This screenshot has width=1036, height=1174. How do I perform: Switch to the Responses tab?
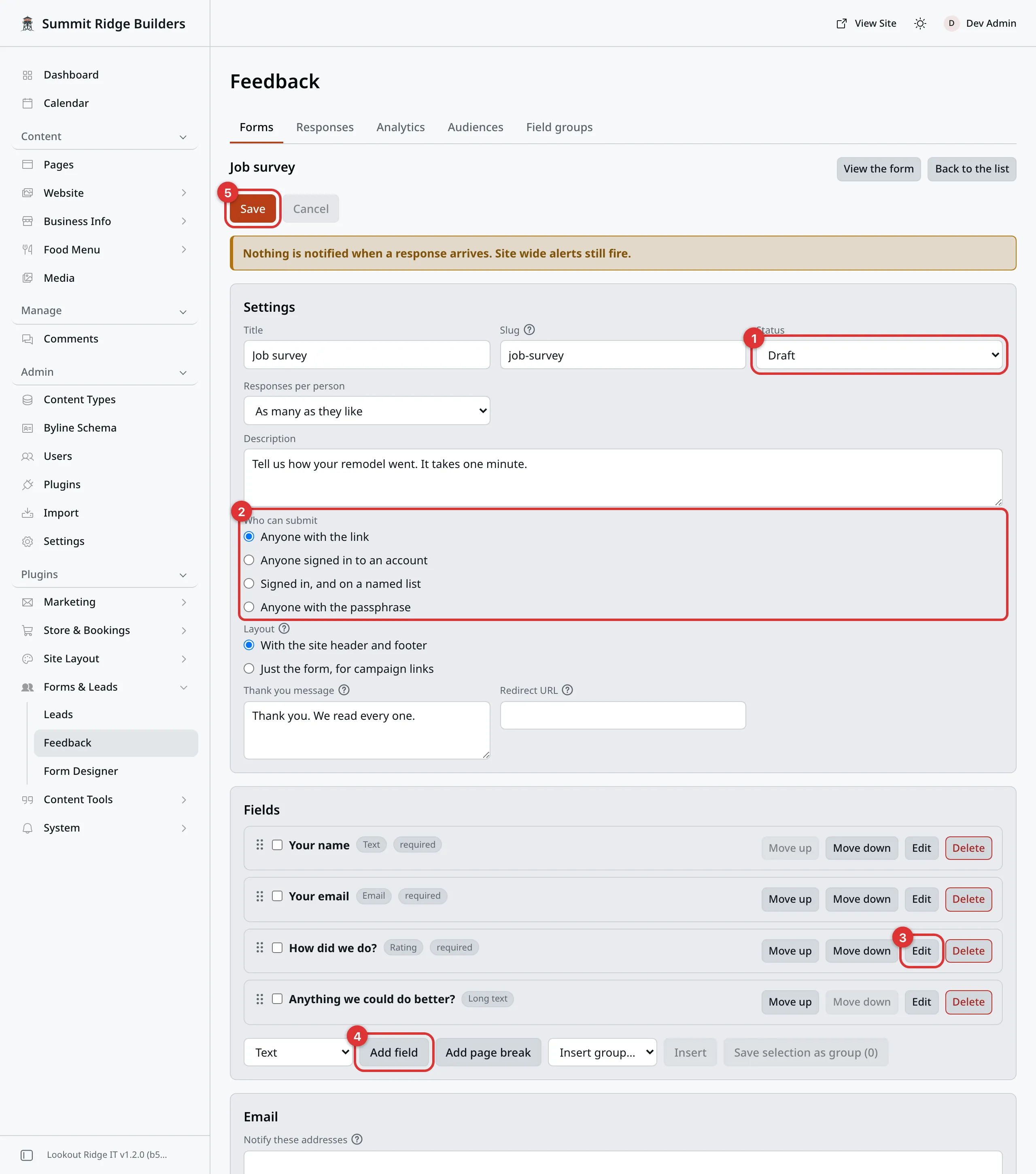325,127
